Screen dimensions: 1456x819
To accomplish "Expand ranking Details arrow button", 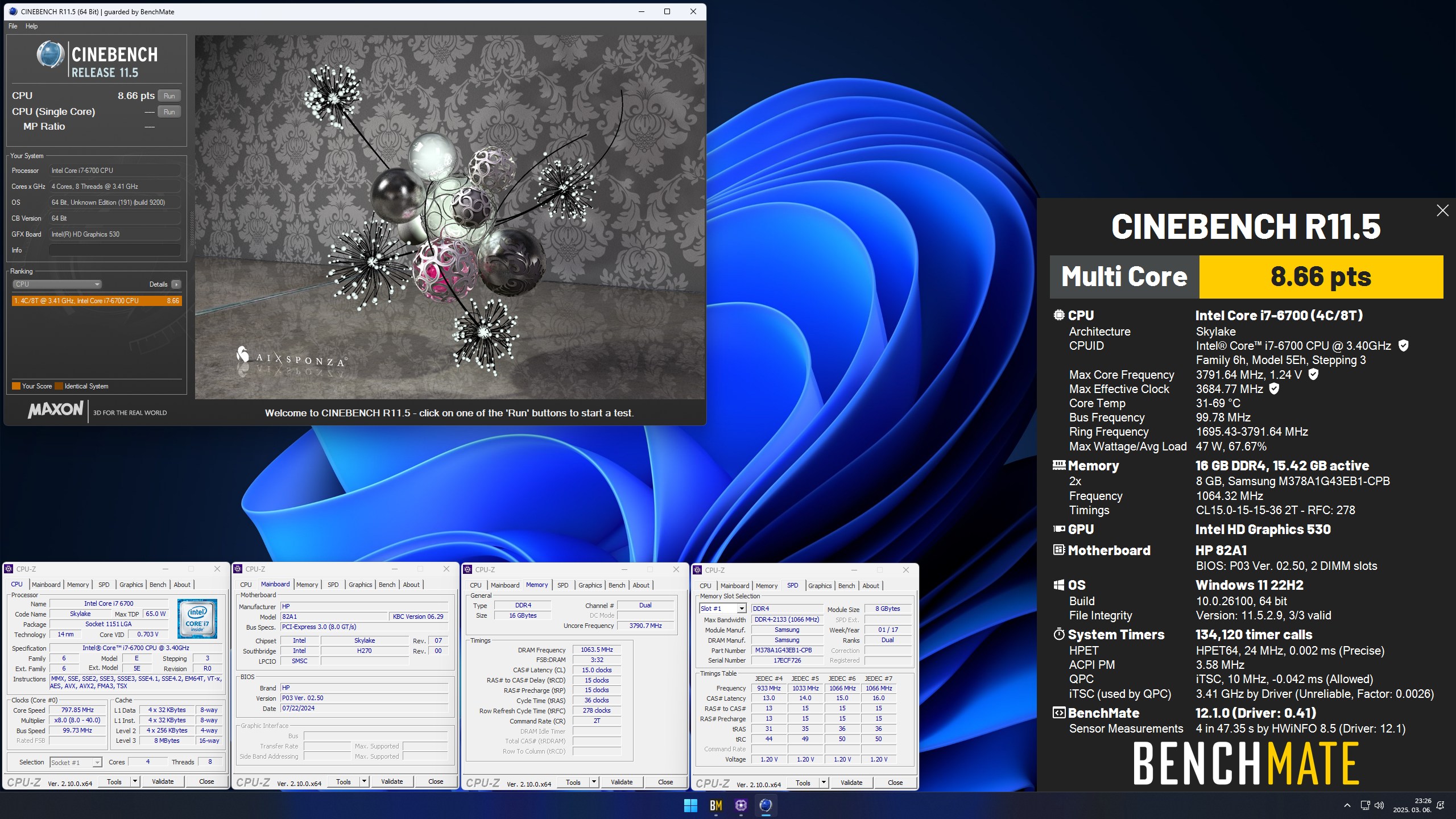I will [x=176, y=284].
